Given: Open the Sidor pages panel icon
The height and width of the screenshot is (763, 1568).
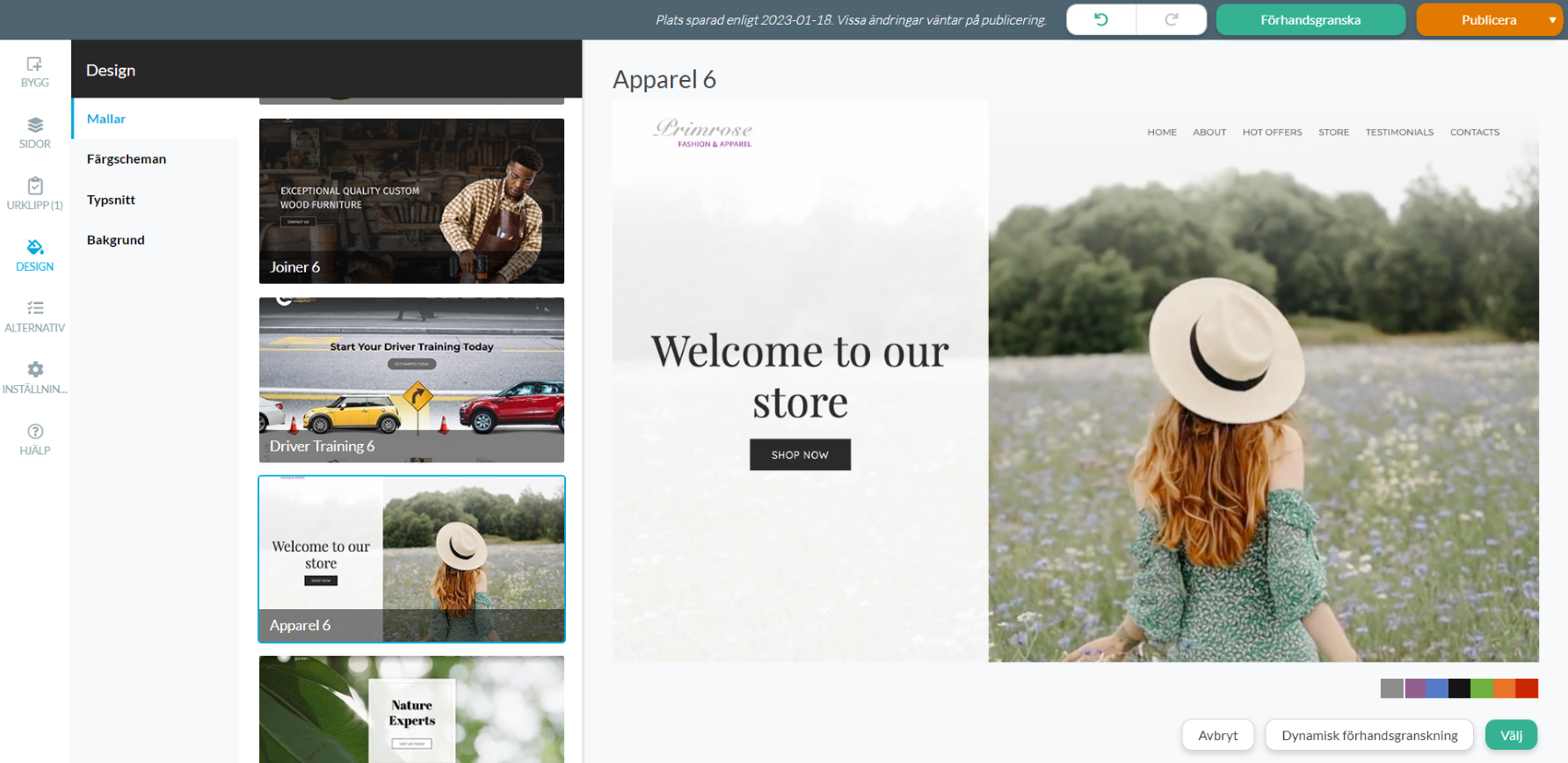Looking at the screenshot, I should tap(34, 126).
